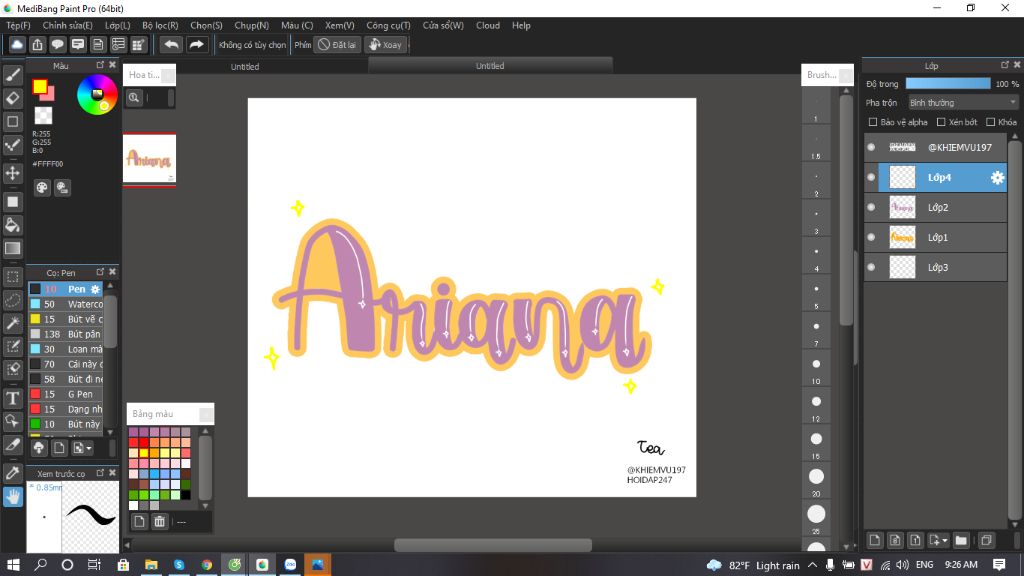Hide the Lớp4 layer

pos(871,178)
